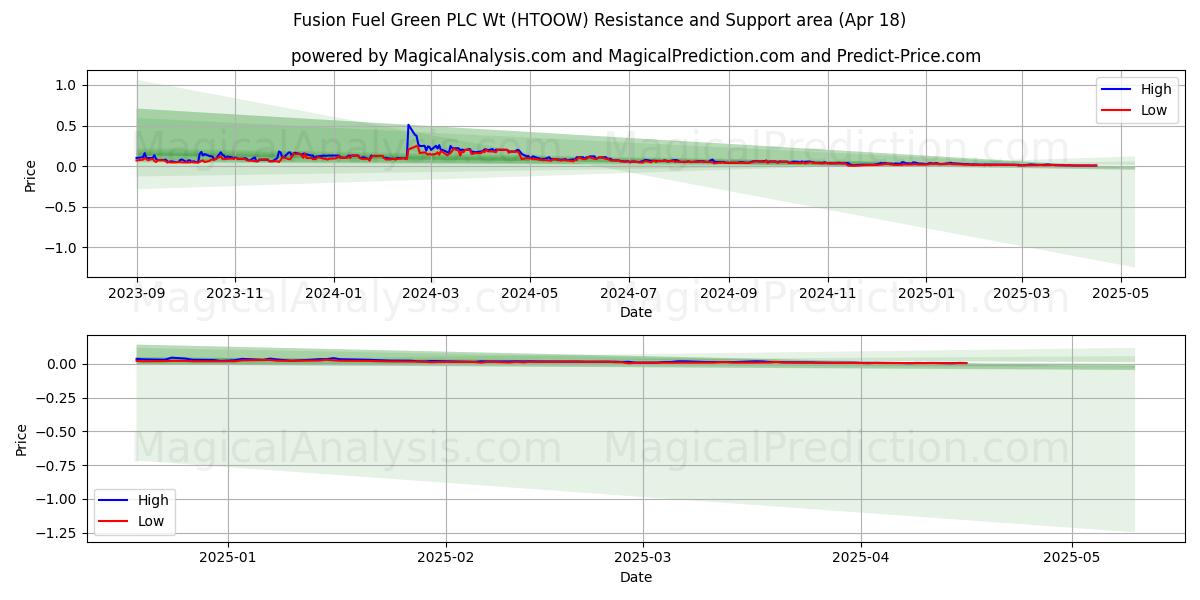1200x600 pixels.
Task: Click the '2025-05' tick on upper chart
Action: [1120, 293]
